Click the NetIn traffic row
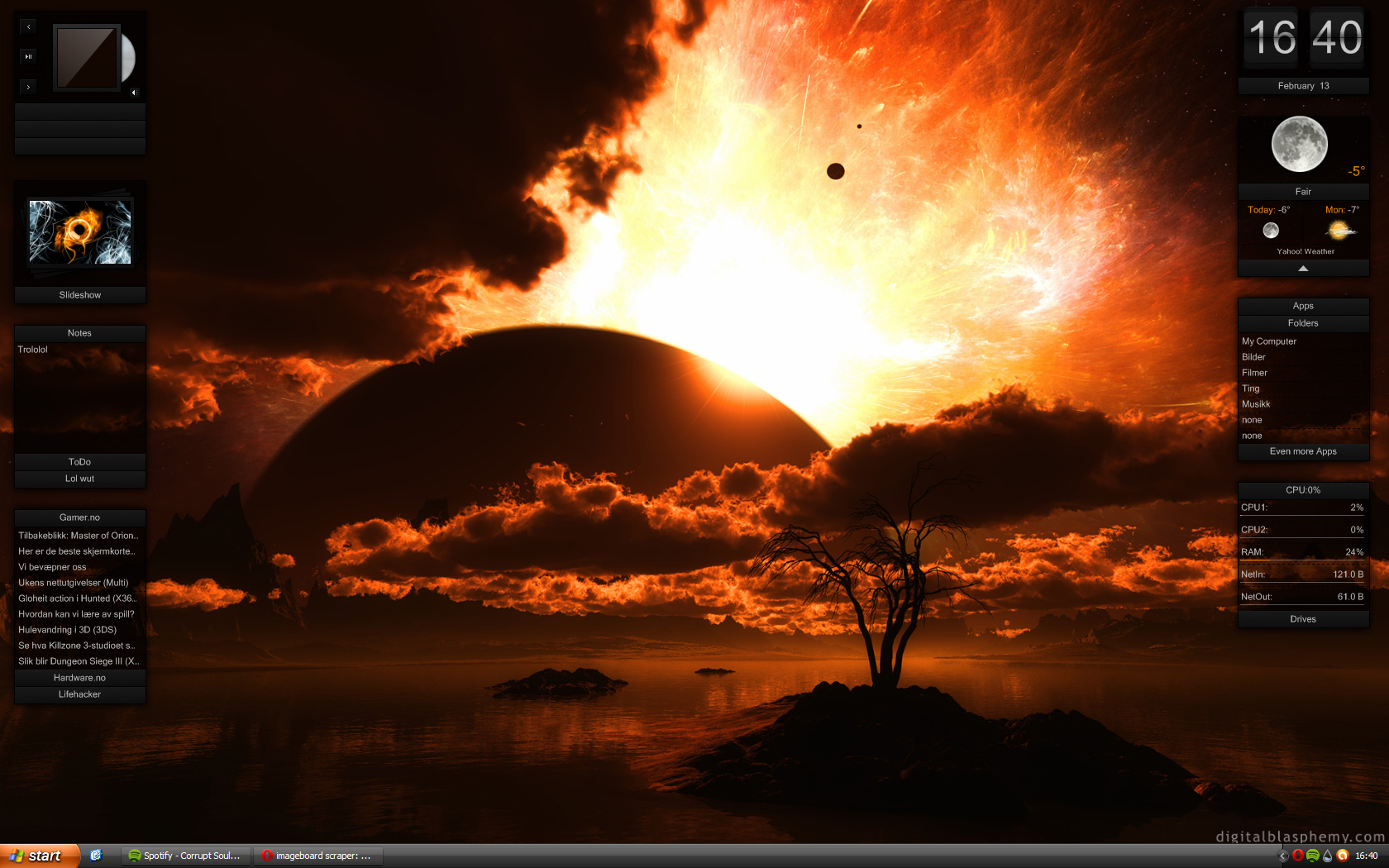Image resolution: width=1389 pixels, height=868 pixels. point(1303,575)
